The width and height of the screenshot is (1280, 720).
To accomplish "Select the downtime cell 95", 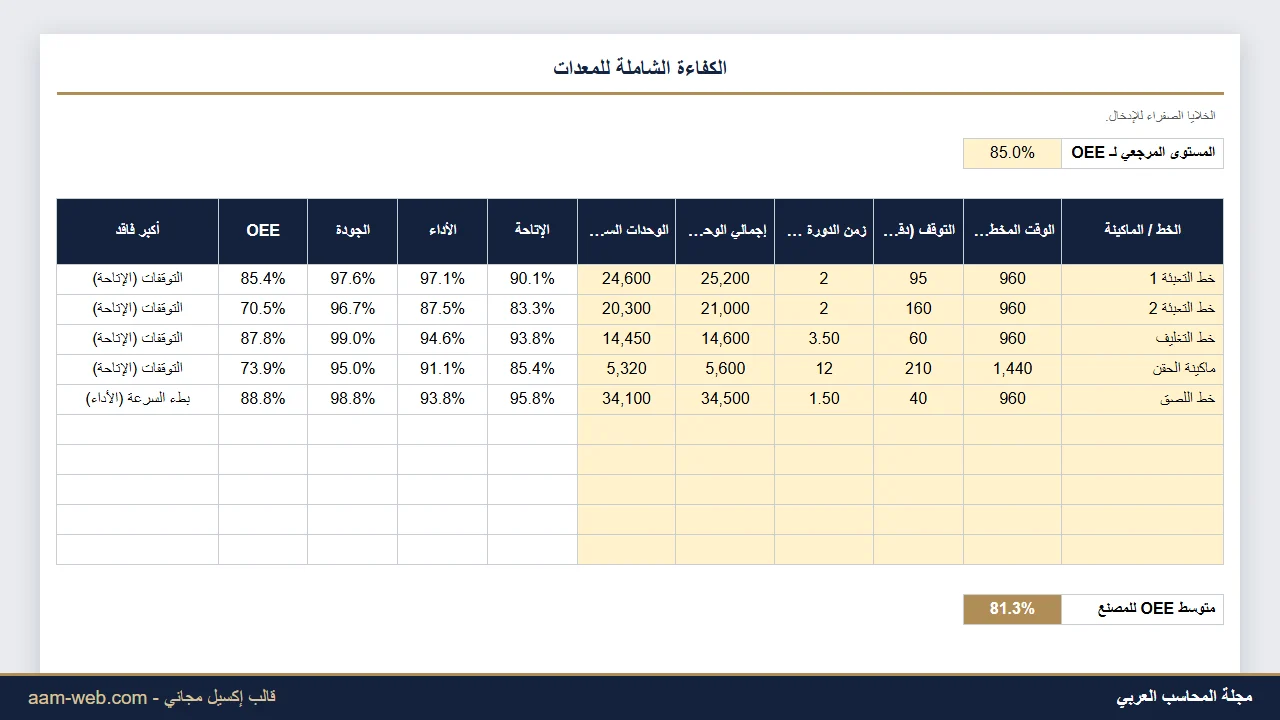I will point(918,279).
